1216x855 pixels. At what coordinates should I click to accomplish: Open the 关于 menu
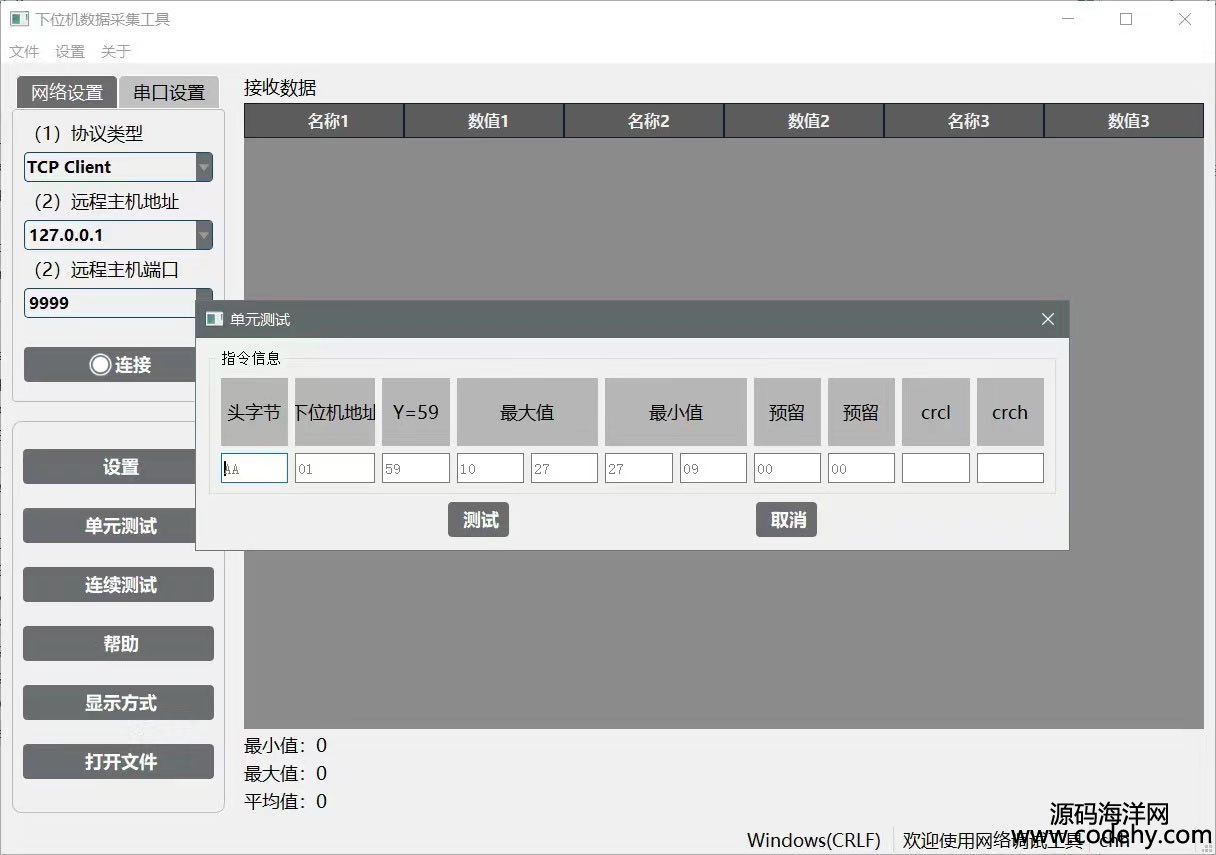point(116,51)
